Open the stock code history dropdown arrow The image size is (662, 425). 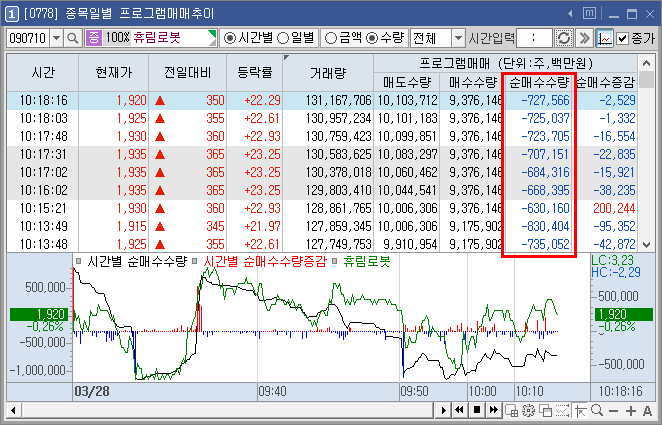[x=57, y=38]
